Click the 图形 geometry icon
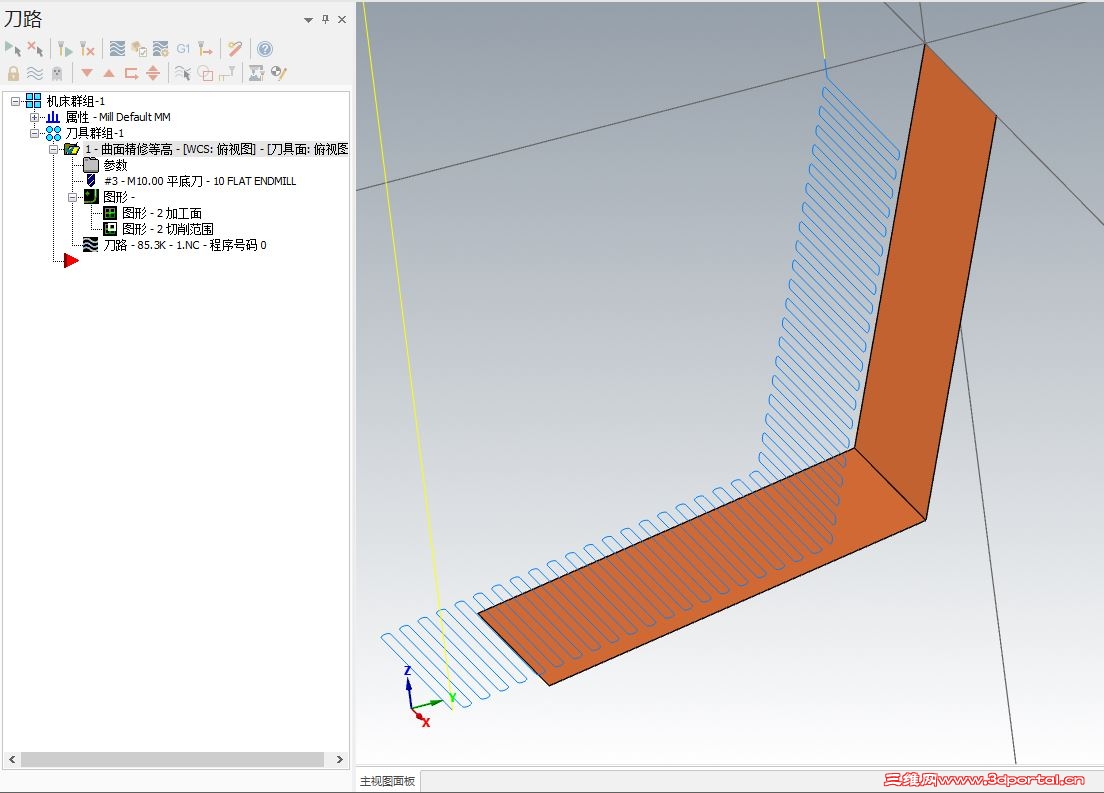Viewport: 1104px width, 793px height. 92,196
